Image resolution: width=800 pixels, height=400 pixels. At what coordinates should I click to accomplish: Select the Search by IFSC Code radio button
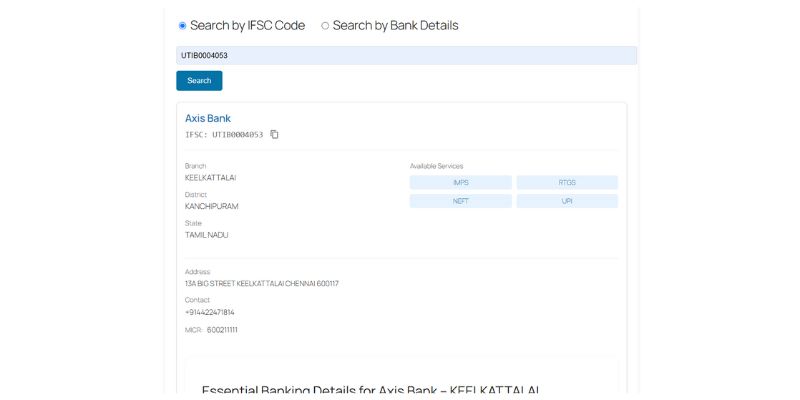pos(182,26)
